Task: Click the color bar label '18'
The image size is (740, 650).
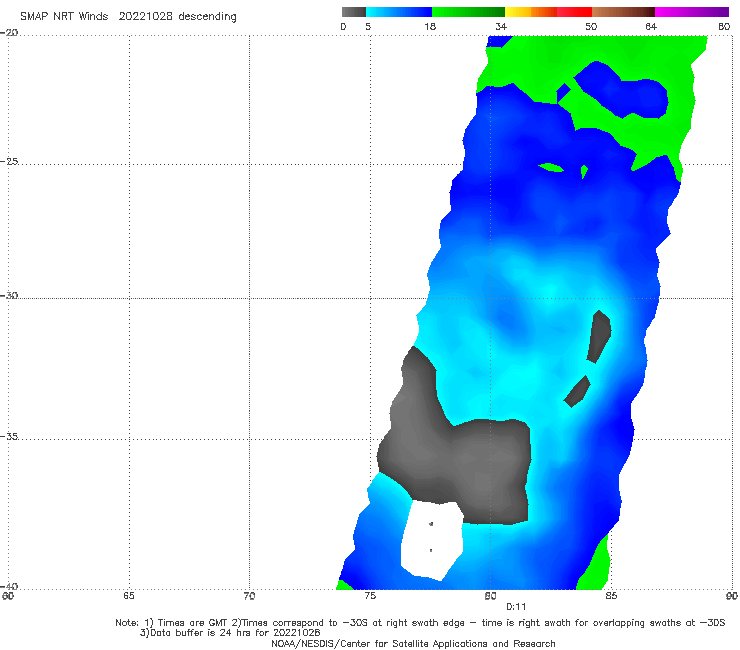Action: [430, 26]
